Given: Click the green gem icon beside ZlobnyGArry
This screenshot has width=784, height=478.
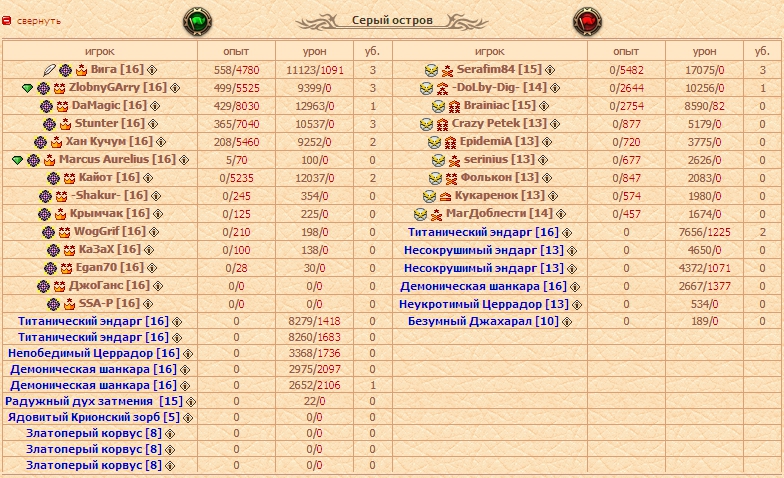Looking at the screenshot, I should tap(28, 88).
